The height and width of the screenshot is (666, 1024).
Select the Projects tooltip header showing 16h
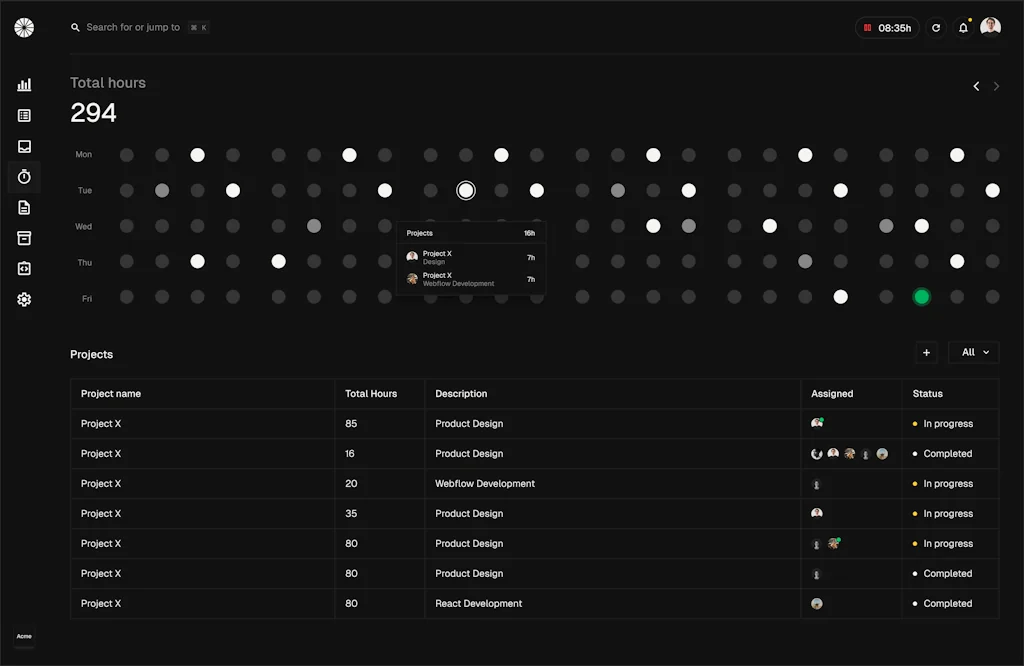[470, 232]
